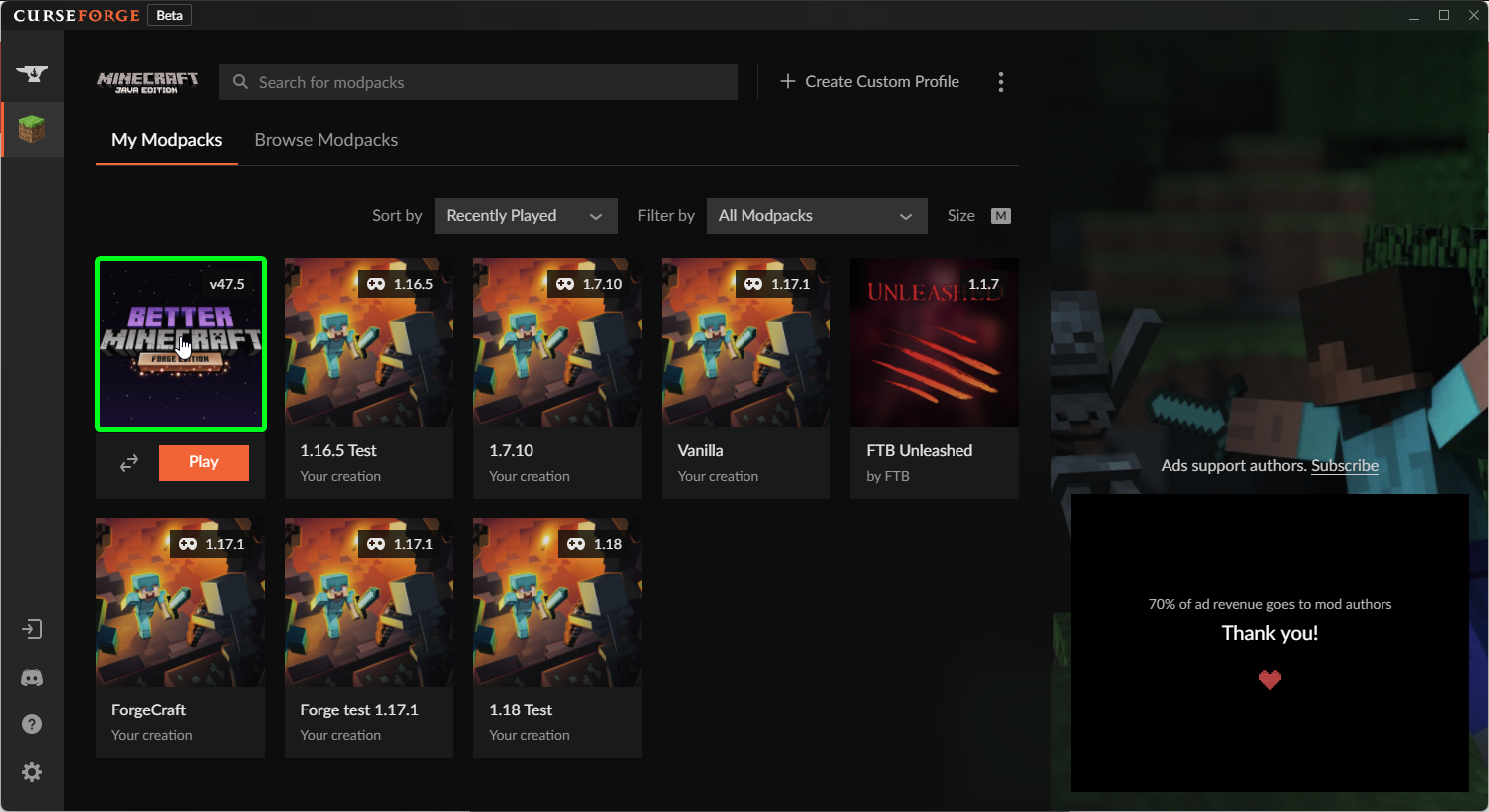Follow the Subscribe link
This screenshot has width=1489, height=812.
(1345, 465)
